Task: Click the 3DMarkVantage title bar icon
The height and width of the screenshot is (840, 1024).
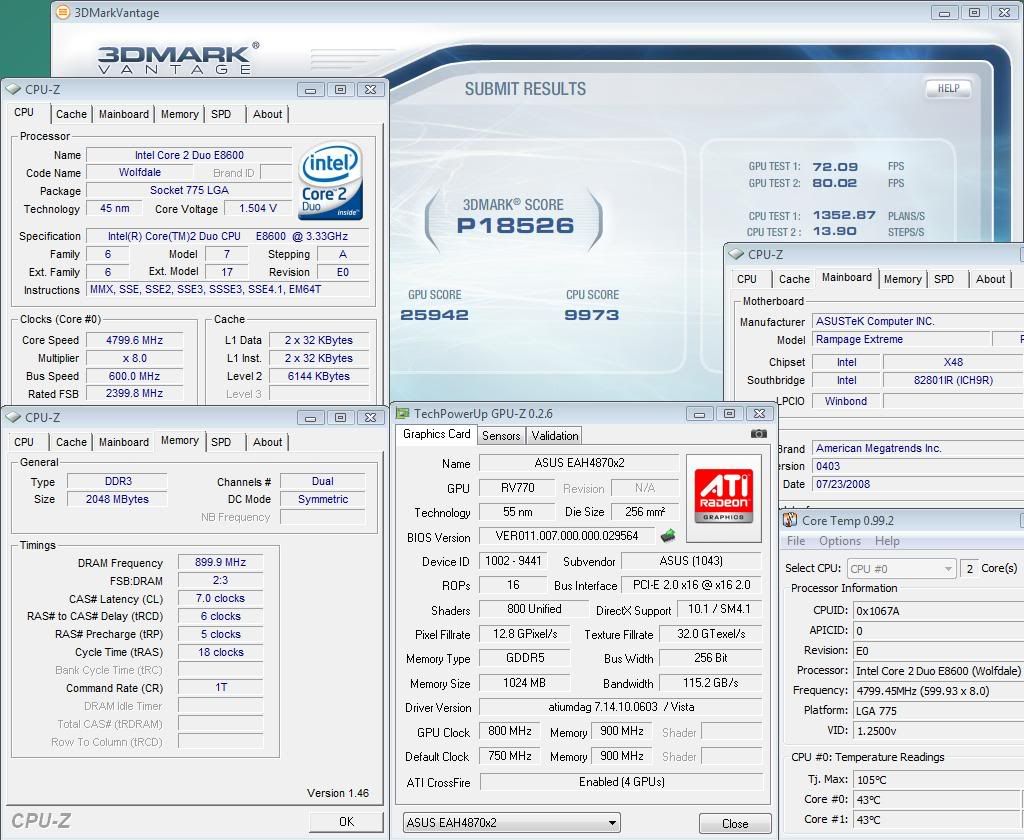Action: click(x=63, y=13)
